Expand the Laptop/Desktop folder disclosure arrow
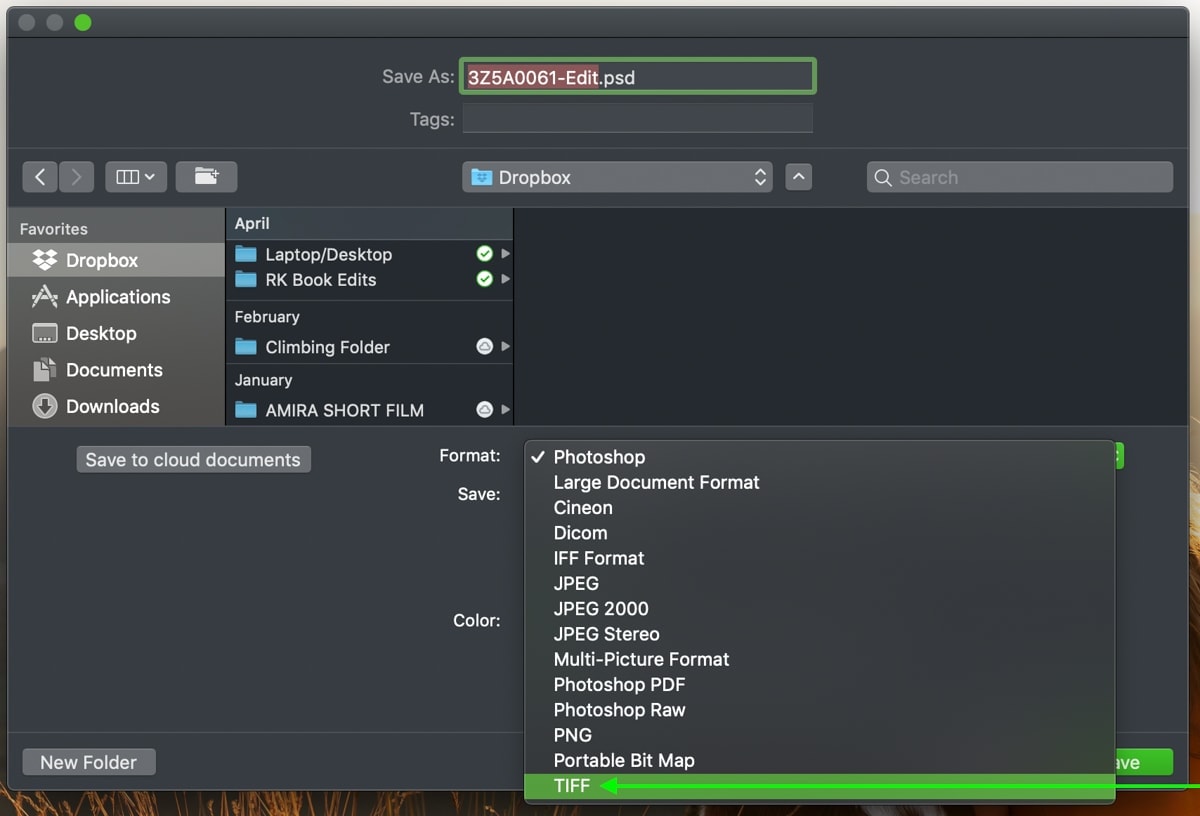Viewport: 1200px width, 816px height. 505,254
